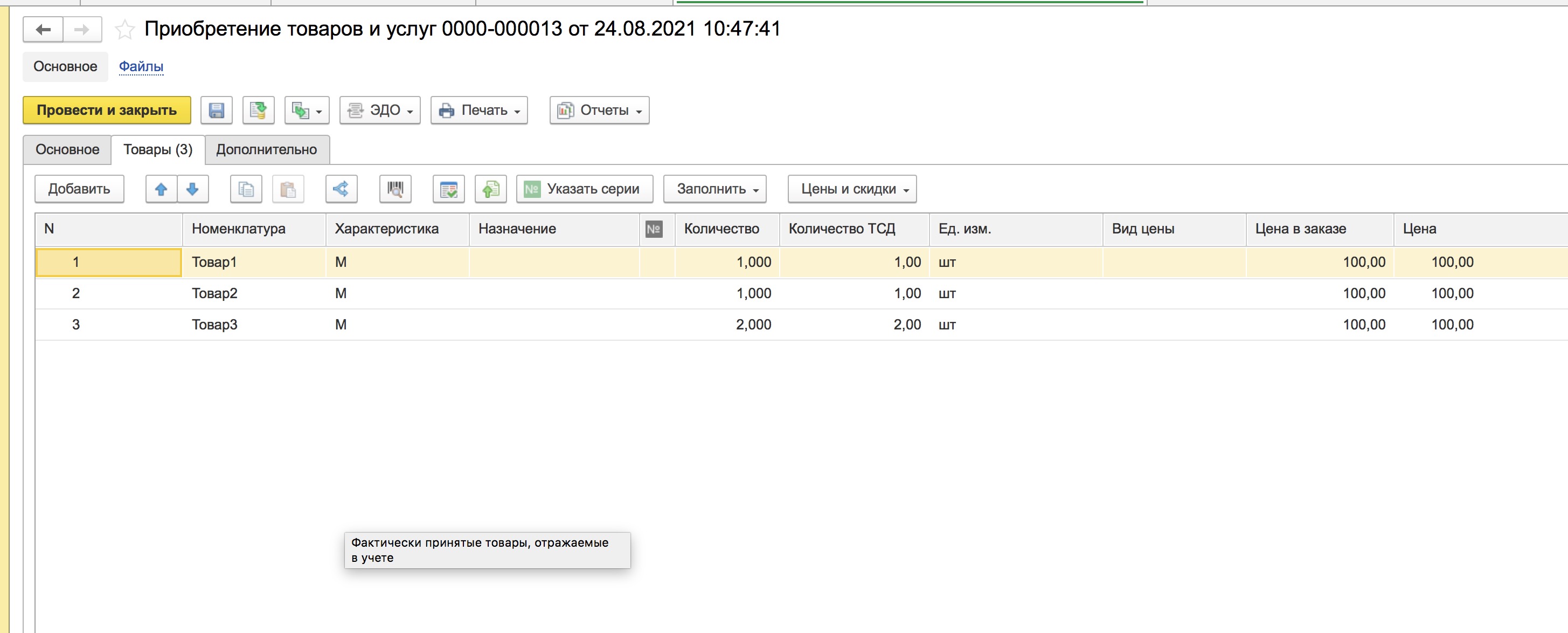Click the № series column header icon
The image size is (1568, 633).
654,229
